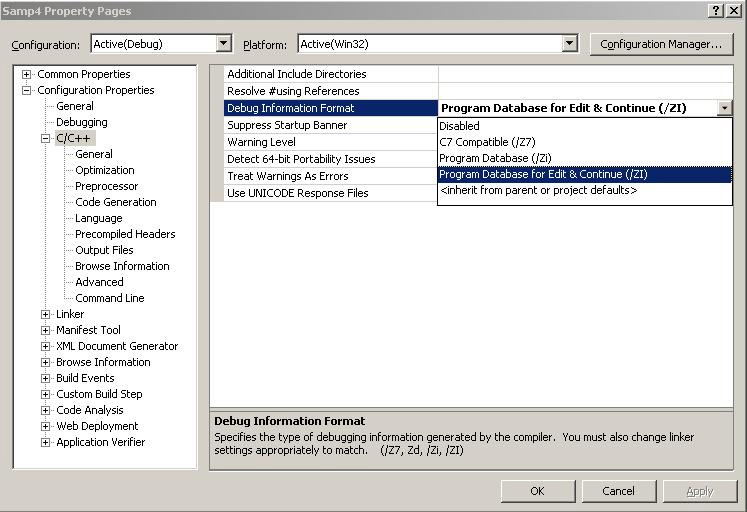Select inherit from parent or project defaults
Image resolution: width=747 pixels, height=512 pixels.
coord(538,190)
